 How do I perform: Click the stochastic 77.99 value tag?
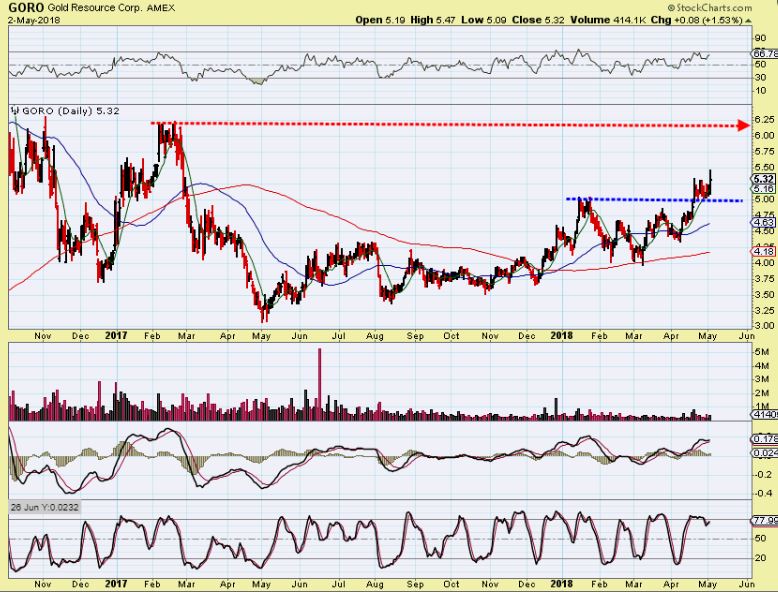765,521
